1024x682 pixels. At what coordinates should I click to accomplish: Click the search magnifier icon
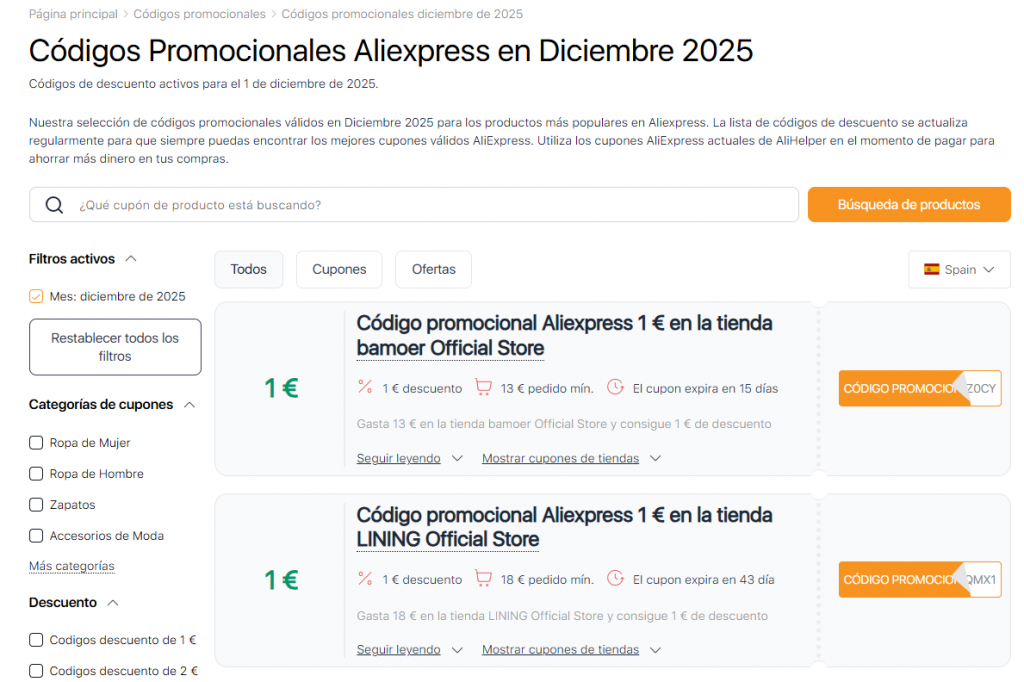tap(53, 205)
